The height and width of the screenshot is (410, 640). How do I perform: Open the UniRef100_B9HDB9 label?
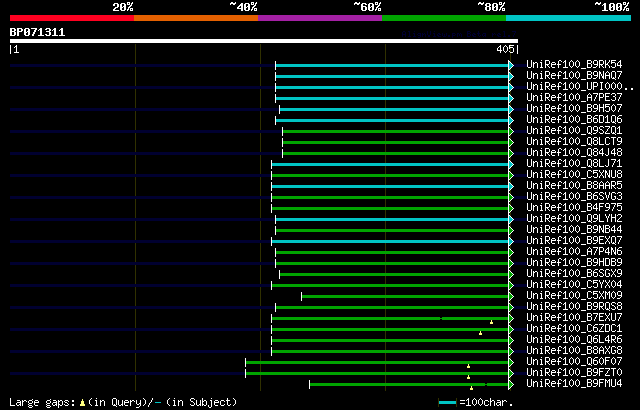coord(574,263)
